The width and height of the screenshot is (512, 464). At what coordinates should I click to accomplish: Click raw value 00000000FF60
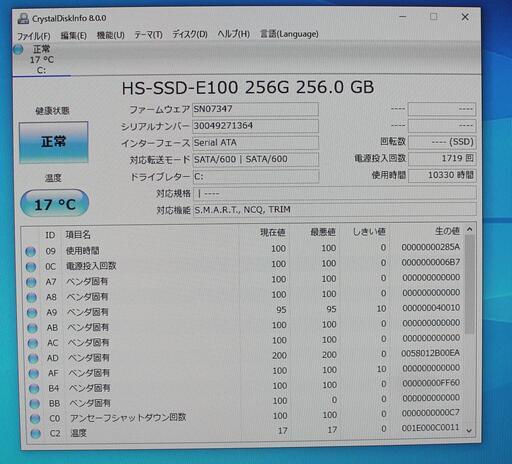coord(431,383)
